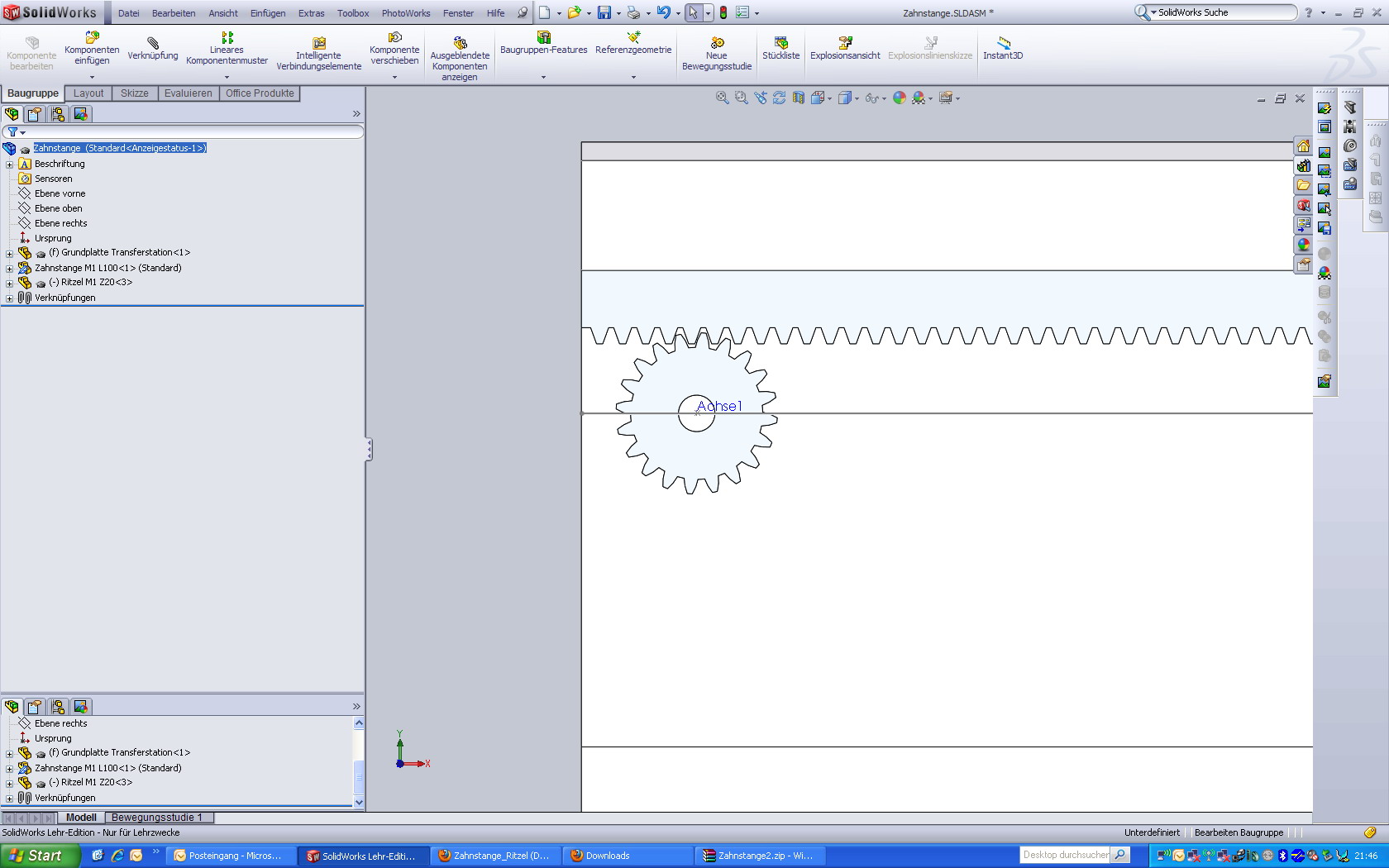Expand Zahnstange M1 L100<1> node
The height and width of the screenshot is (868, 1389).
pos(10,268)
